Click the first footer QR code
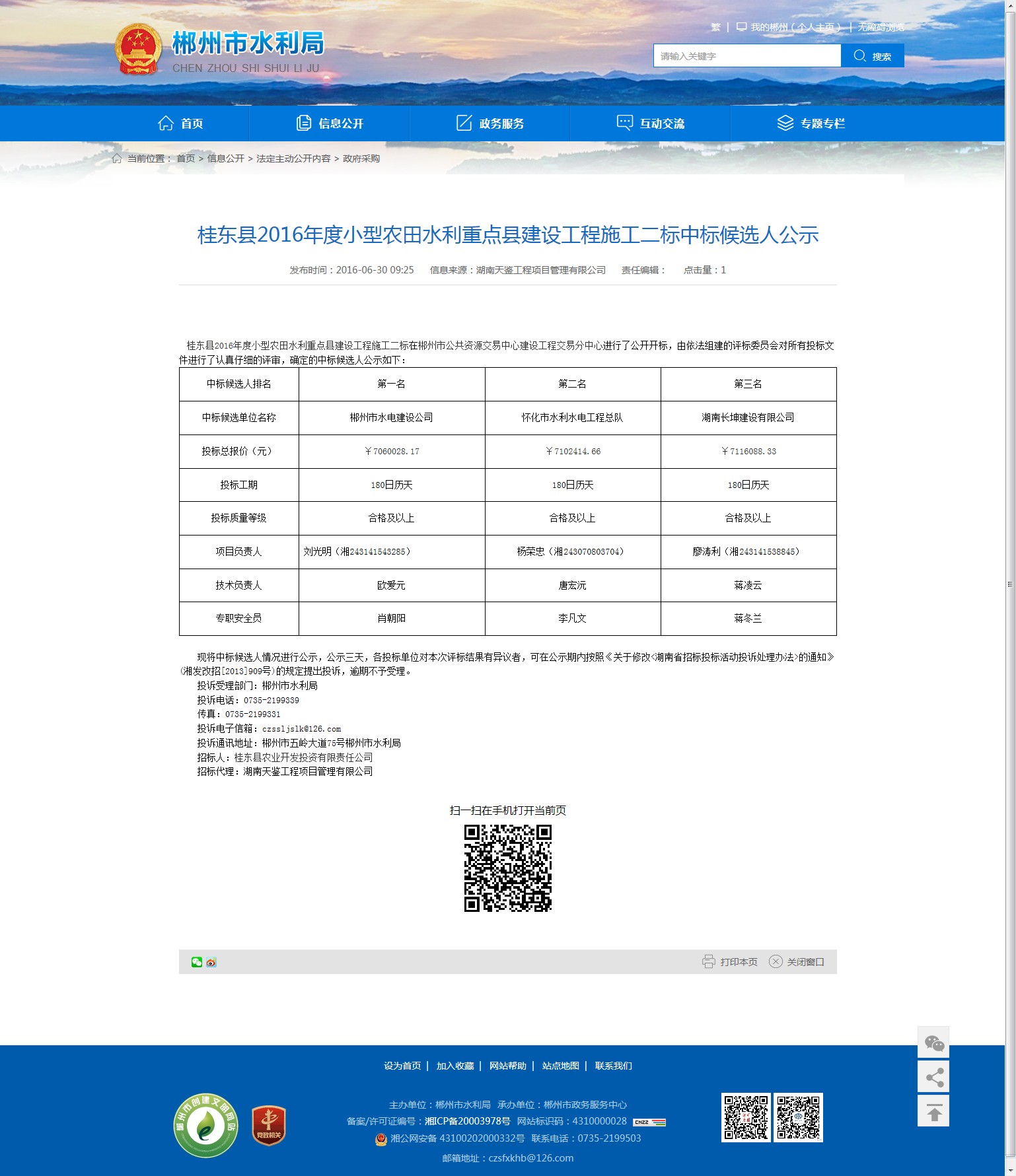The image size is (1016, 1176). [x=746, y=1117]
